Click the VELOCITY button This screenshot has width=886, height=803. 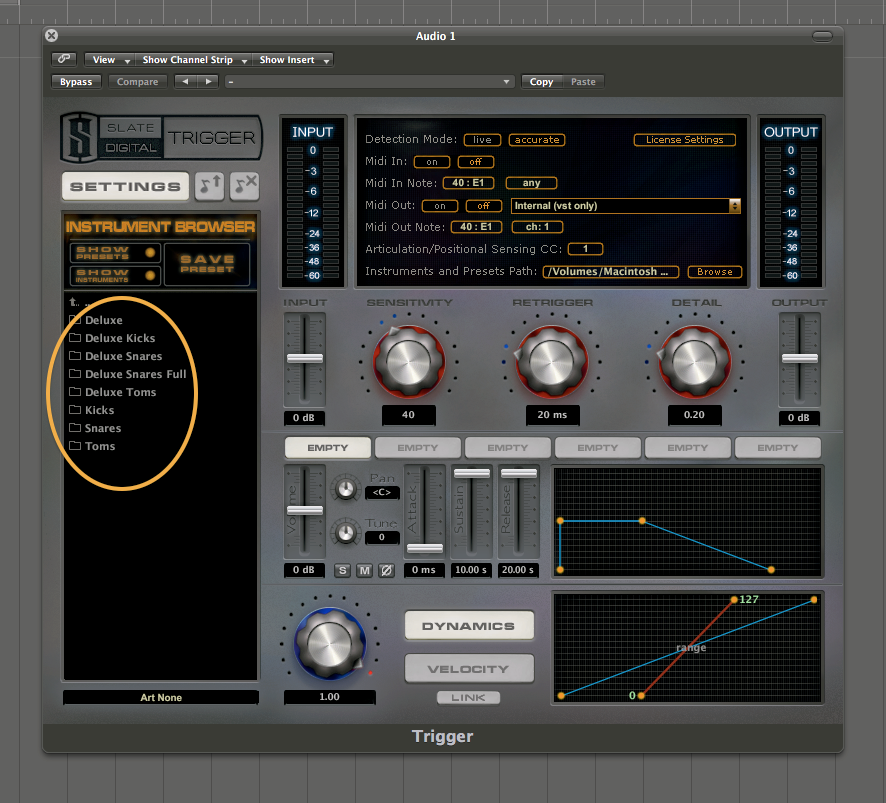click(x=469, y=669)
